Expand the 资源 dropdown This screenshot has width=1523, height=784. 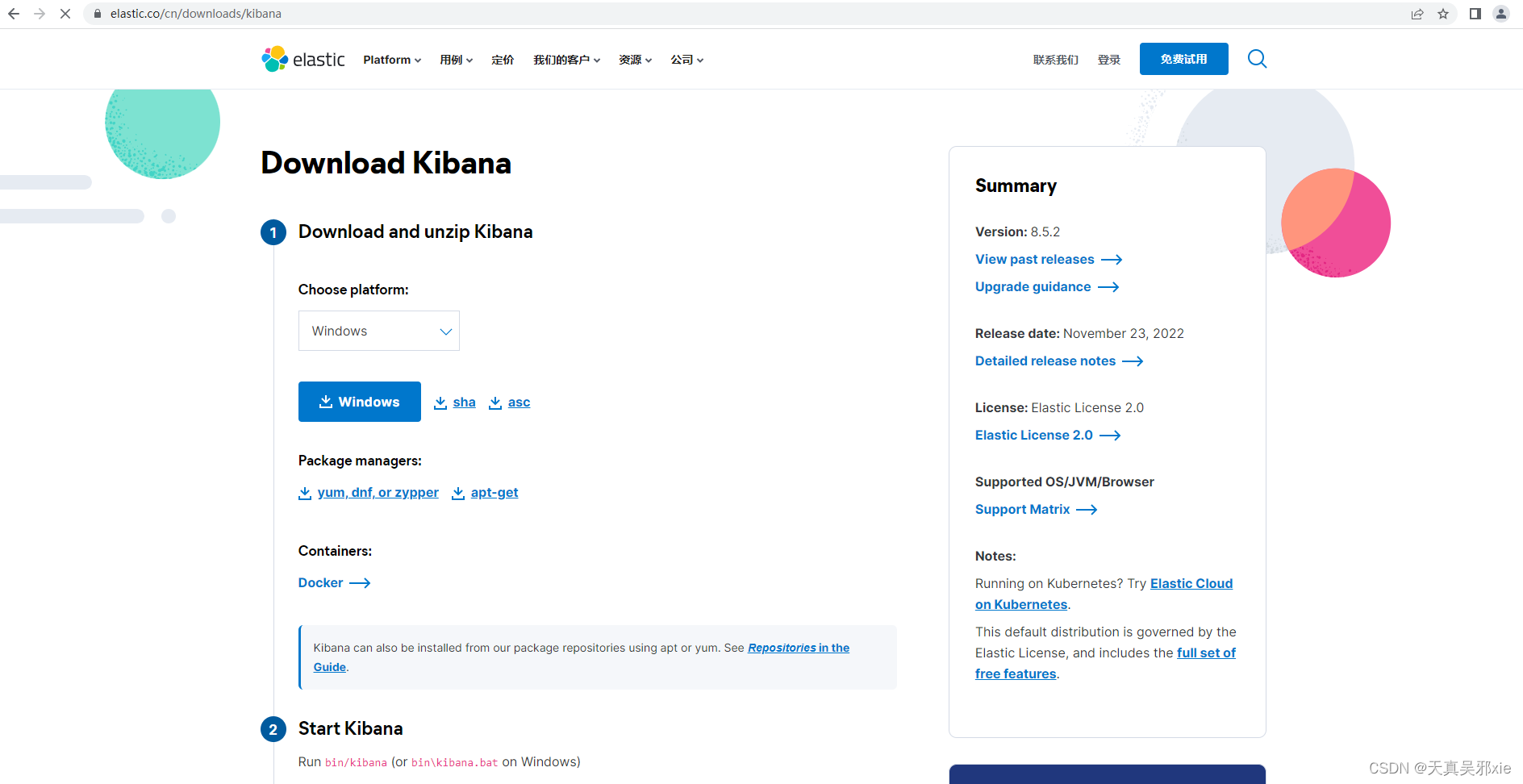[635, 59]
